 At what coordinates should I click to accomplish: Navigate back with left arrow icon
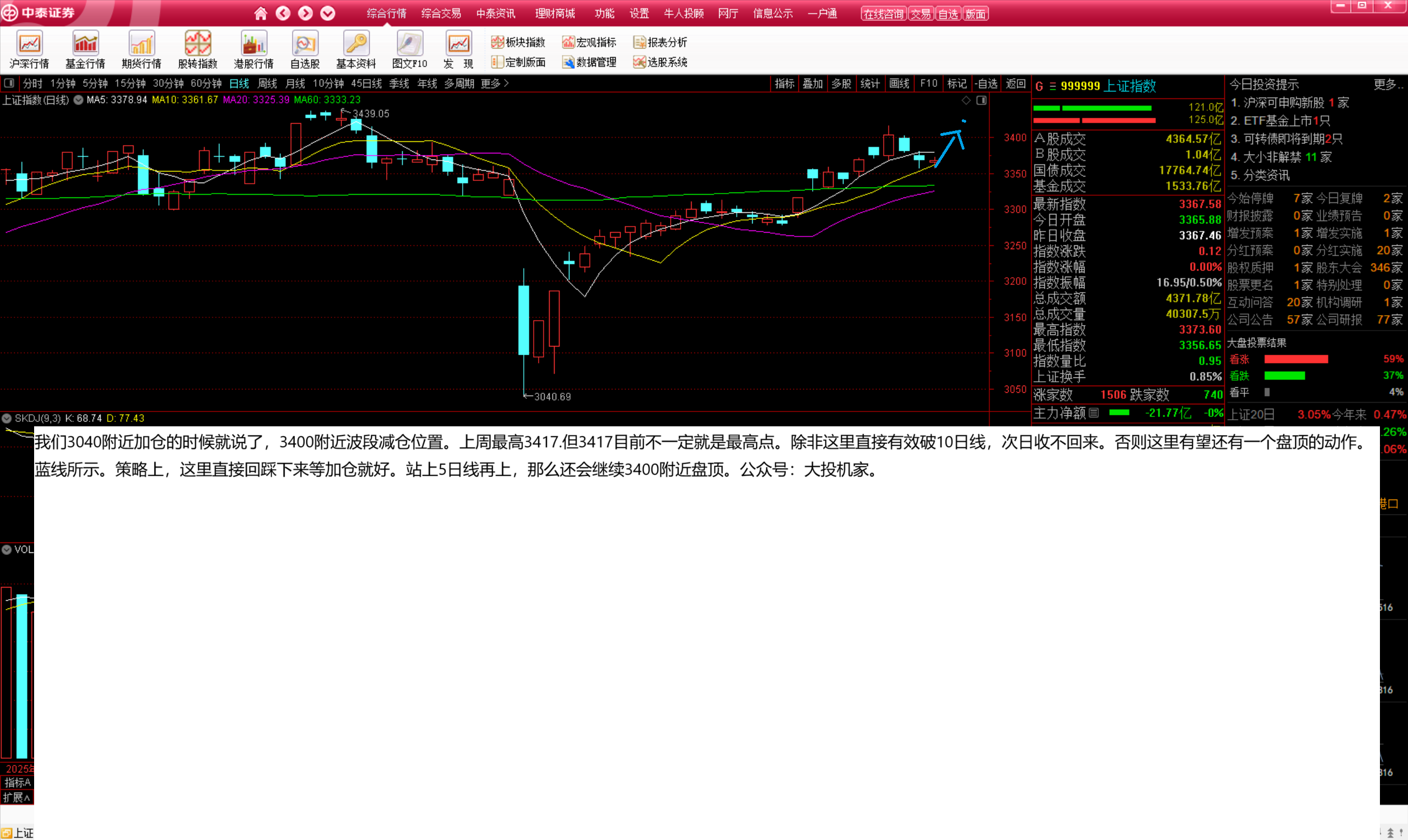pyautogui.click(x=283, y=13)
